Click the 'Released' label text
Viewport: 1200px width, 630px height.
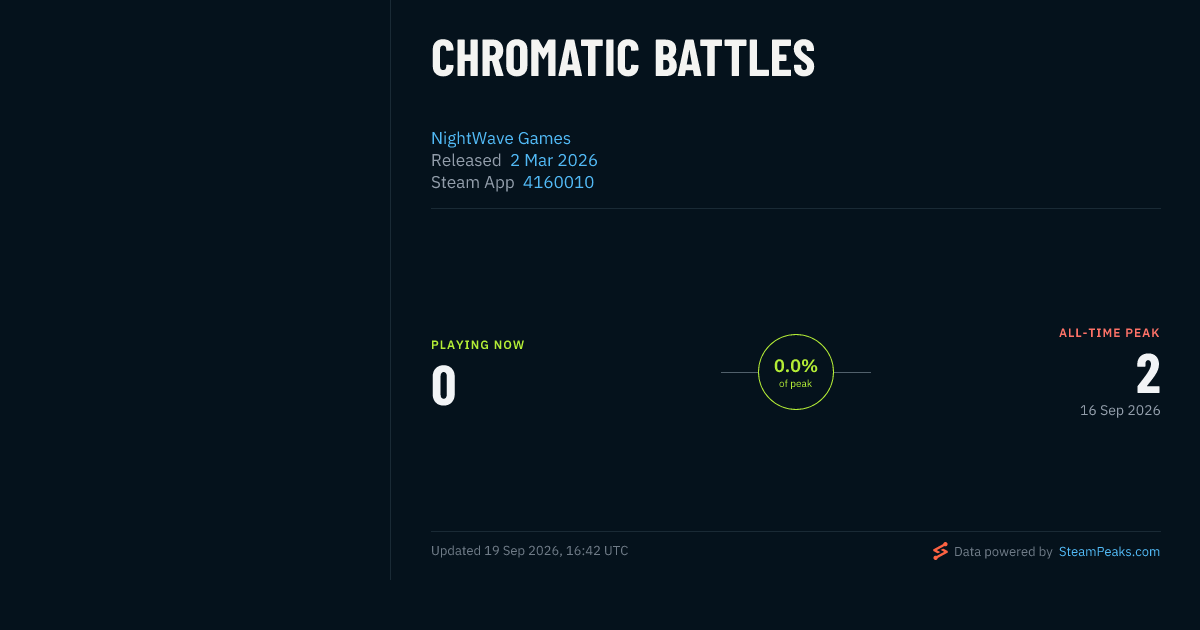click(466, 160)
